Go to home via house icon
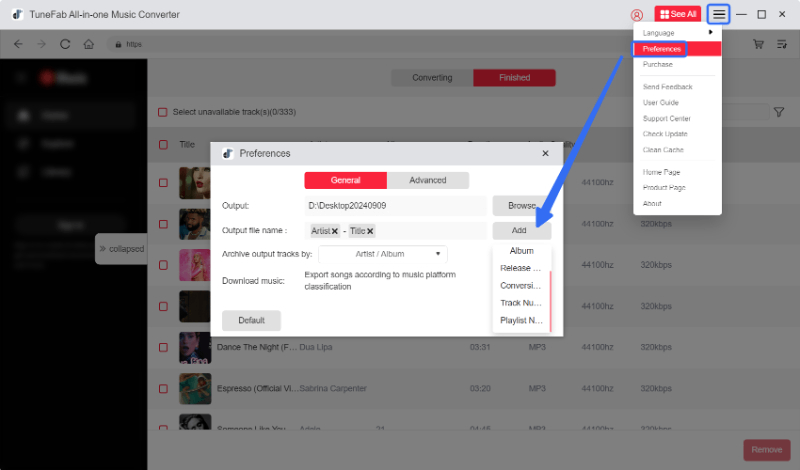The height and width of the screenshot is (470, 800). coord(89,44)
